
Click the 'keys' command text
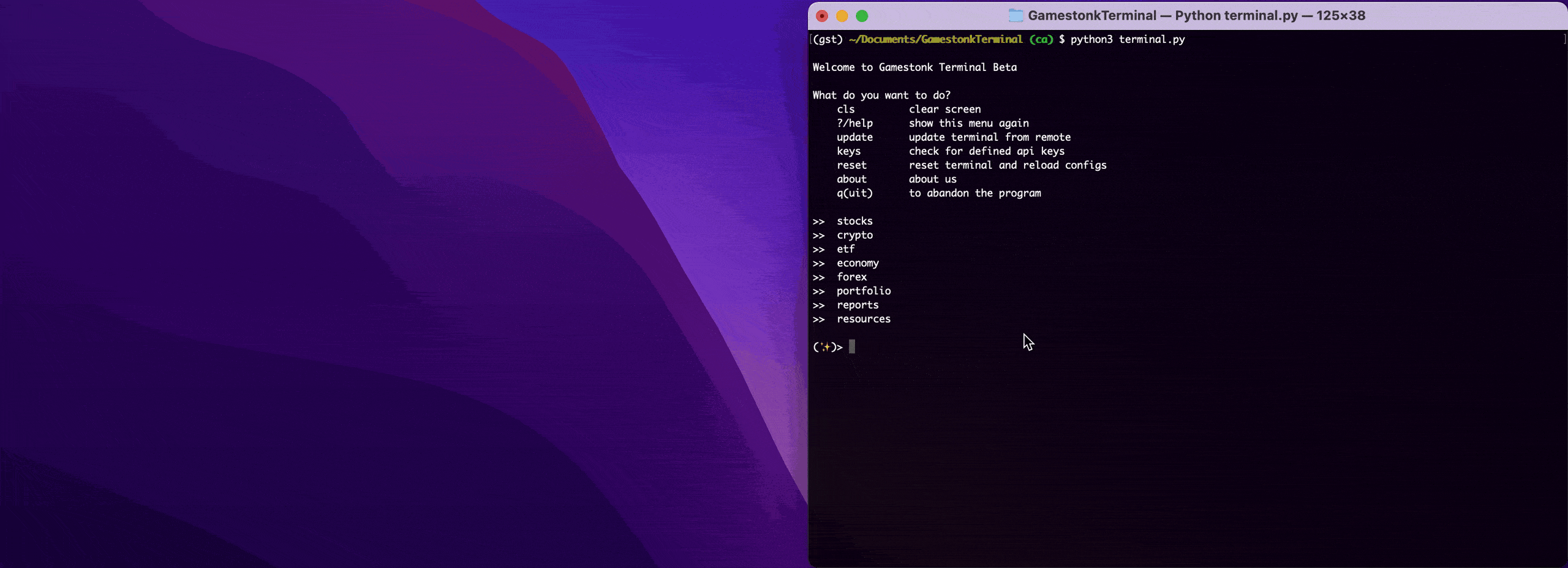(848, 151)
